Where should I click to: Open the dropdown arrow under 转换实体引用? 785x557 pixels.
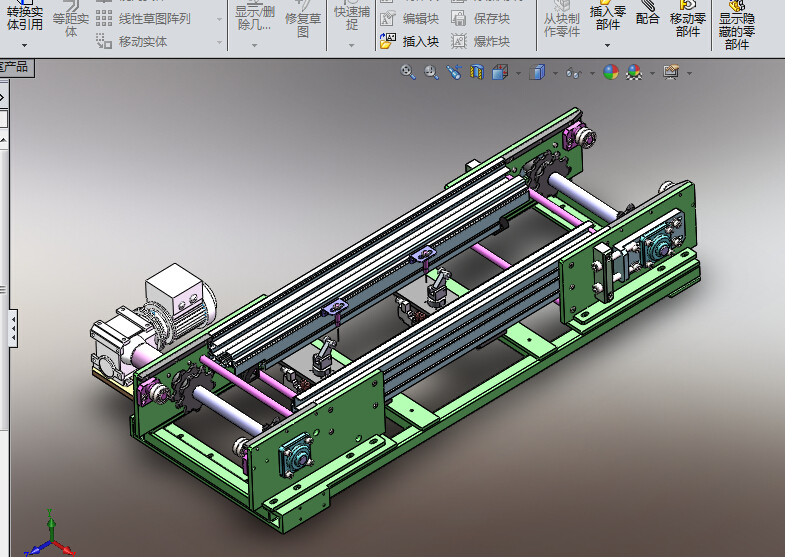25,46
